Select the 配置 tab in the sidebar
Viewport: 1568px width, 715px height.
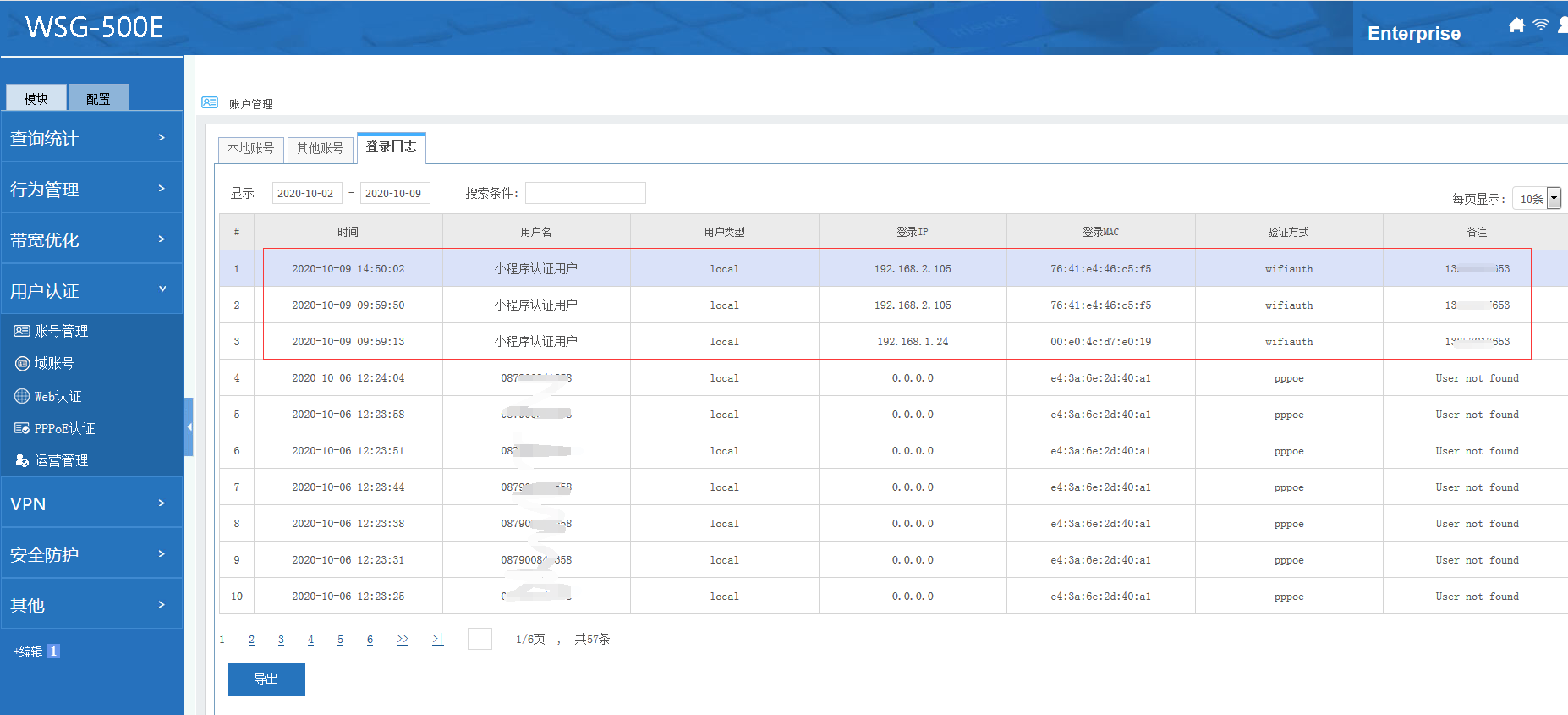[98, 98]
